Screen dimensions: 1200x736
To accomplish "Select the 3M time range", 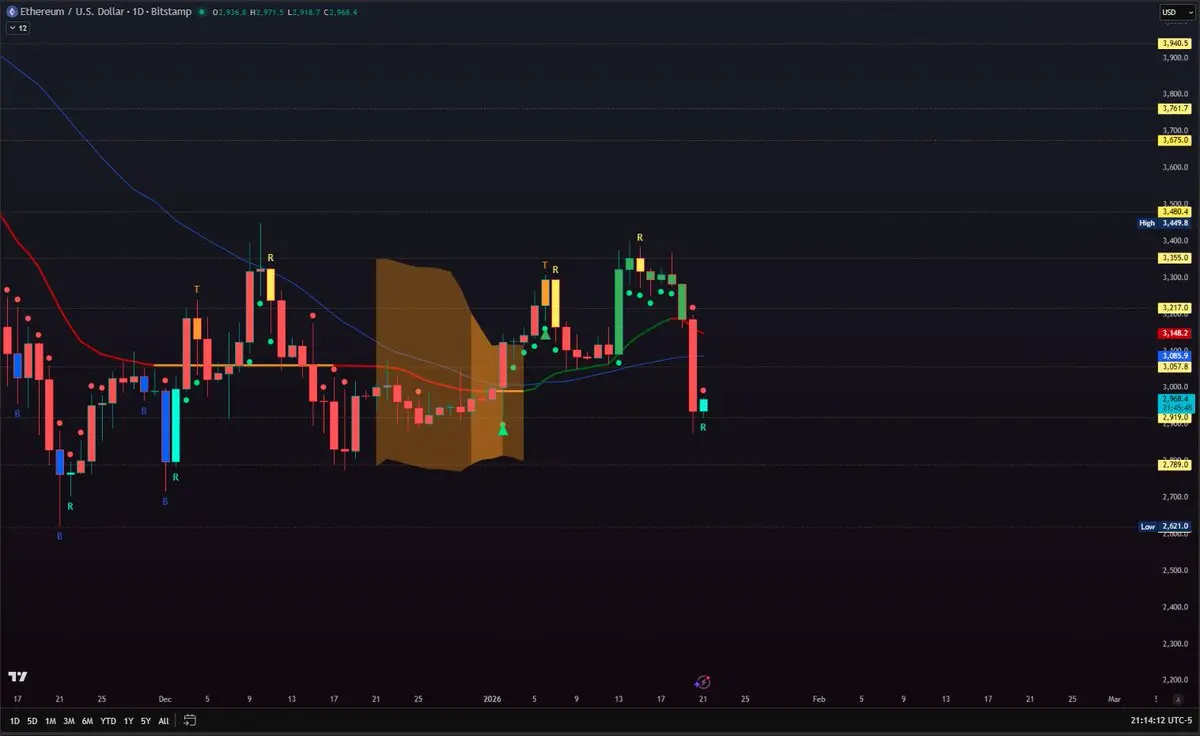I will tap(68, 720).
